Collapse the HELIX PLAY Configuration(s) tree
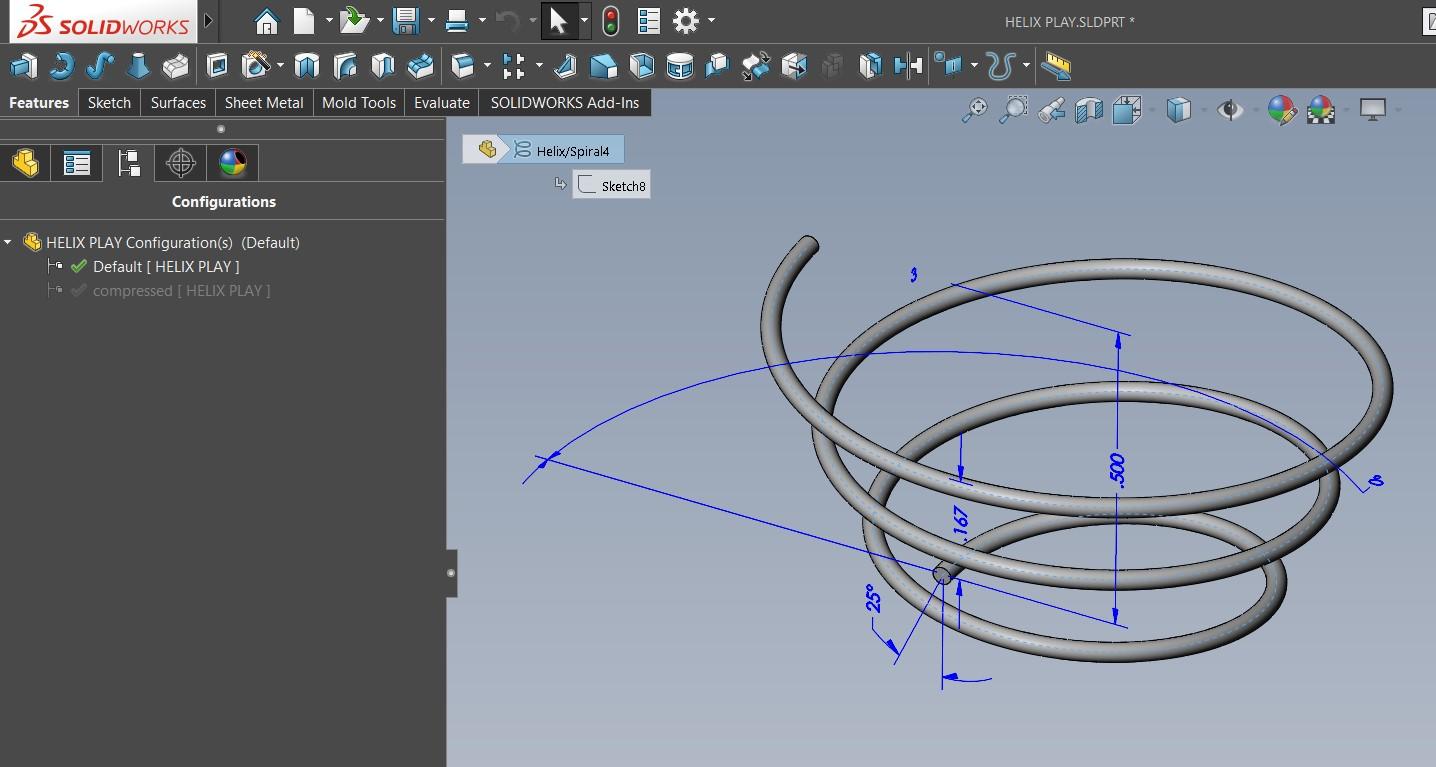 point(8,243)
